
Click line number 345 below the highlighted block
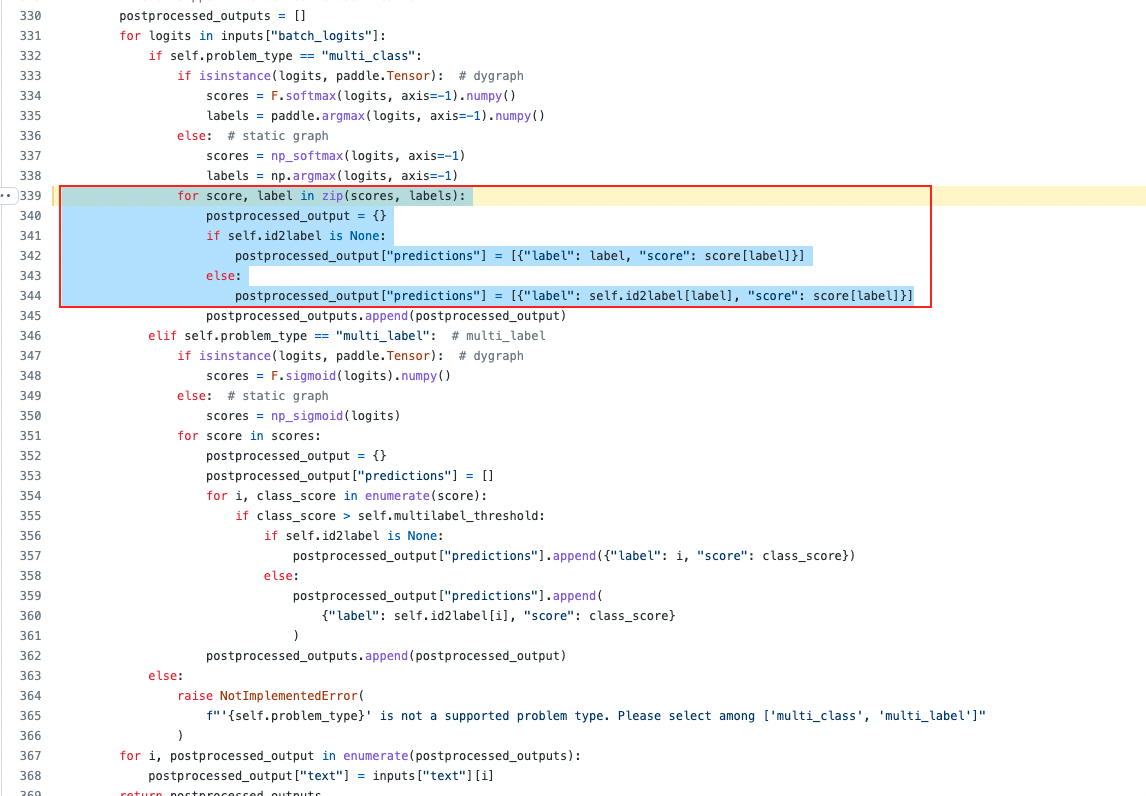tap(32, 315)
